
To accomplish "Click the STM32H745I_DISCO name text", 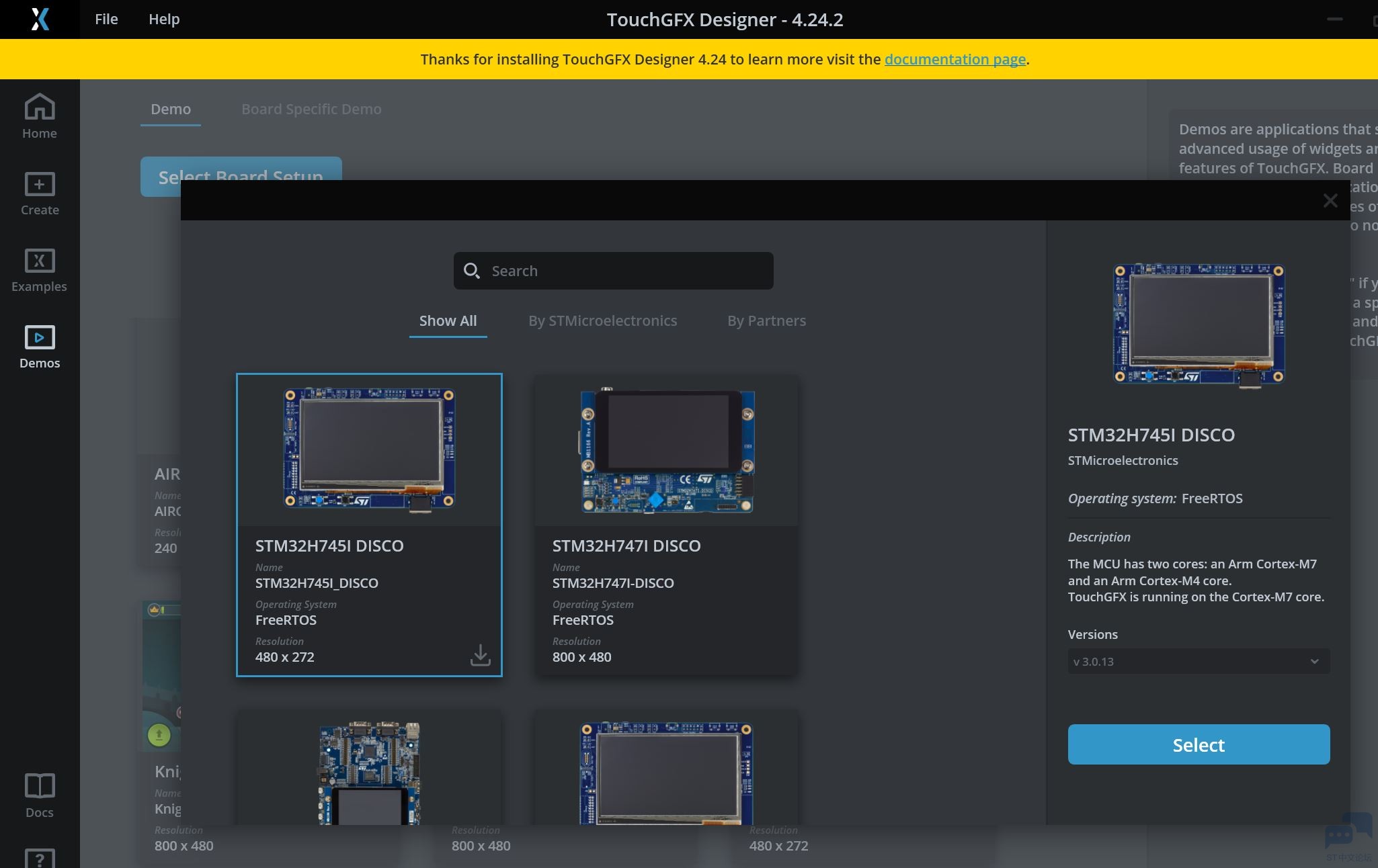I will click(317, 583).
